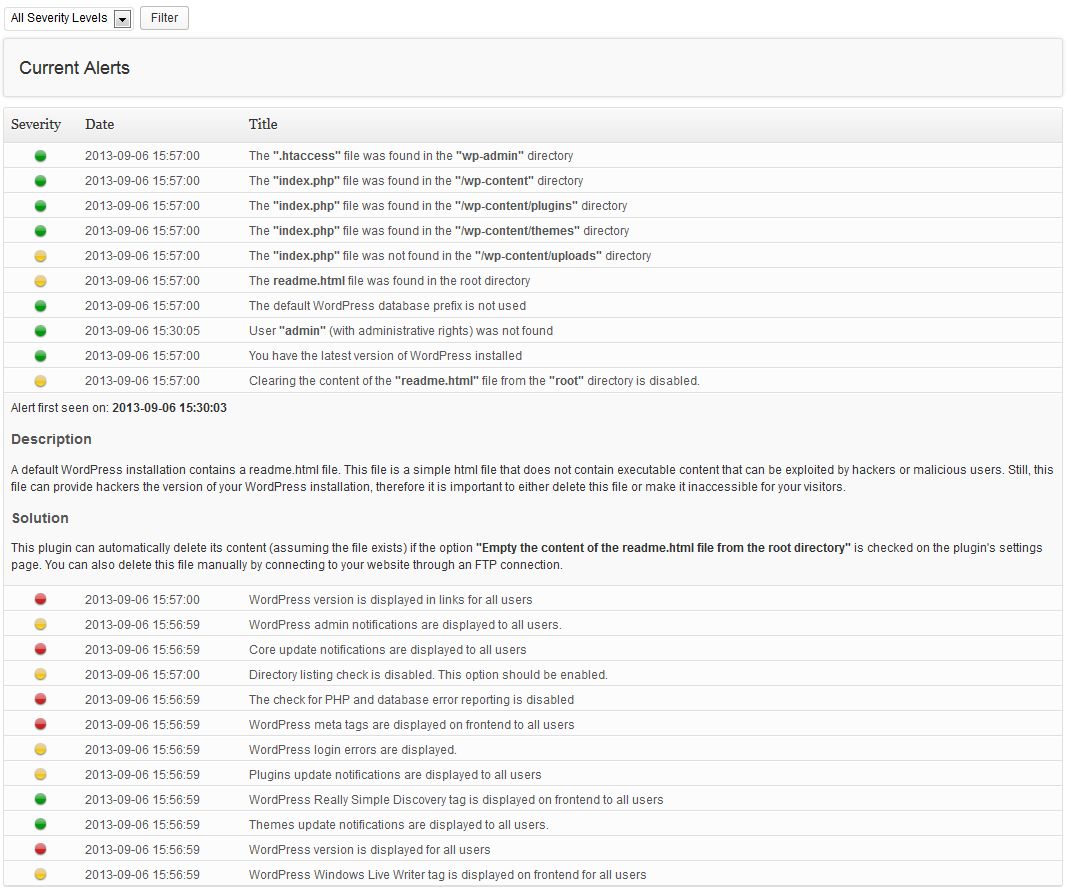The image size is (1067, 890).
Task: Open the 'User admin was not found' alert
Action: pyautogui.click(x=400, y=331)
